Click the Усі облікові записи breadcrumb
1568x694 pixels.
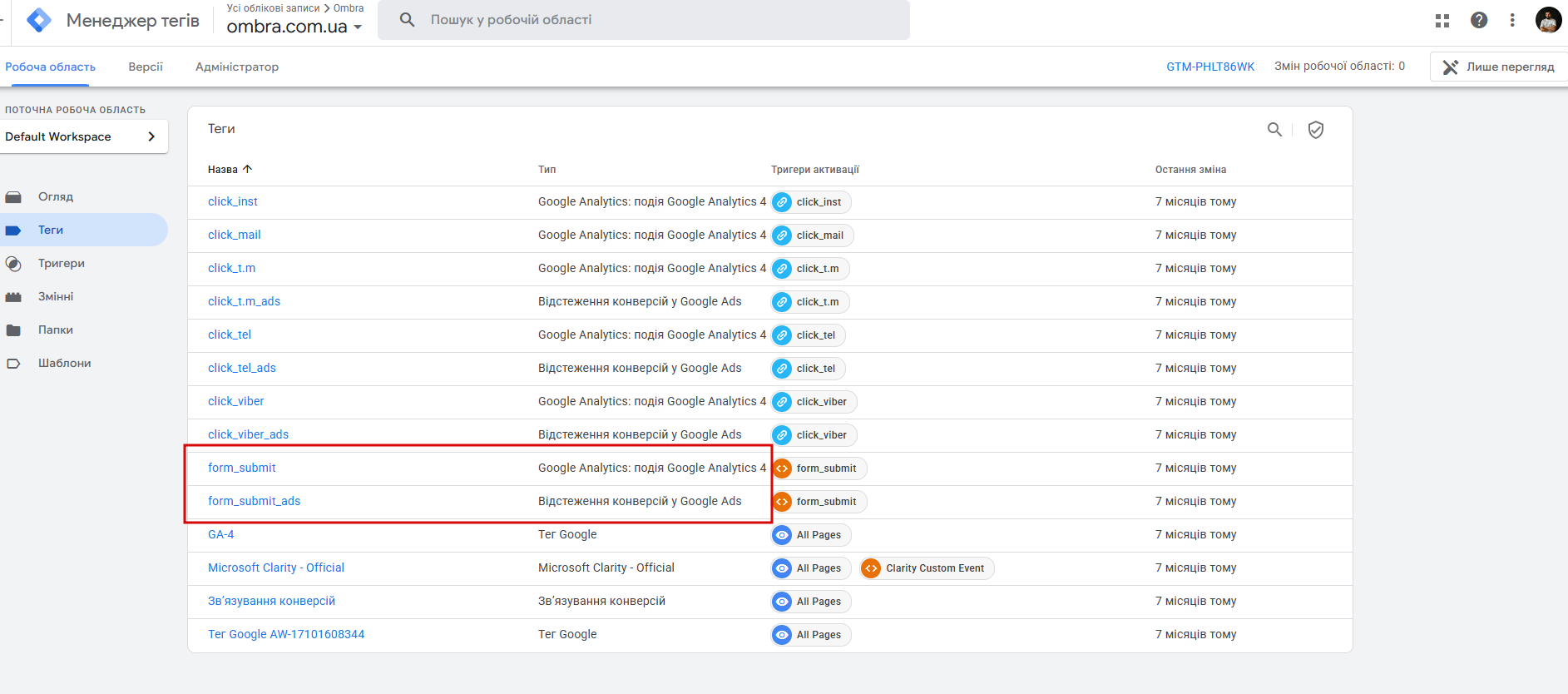pos(273,8)
